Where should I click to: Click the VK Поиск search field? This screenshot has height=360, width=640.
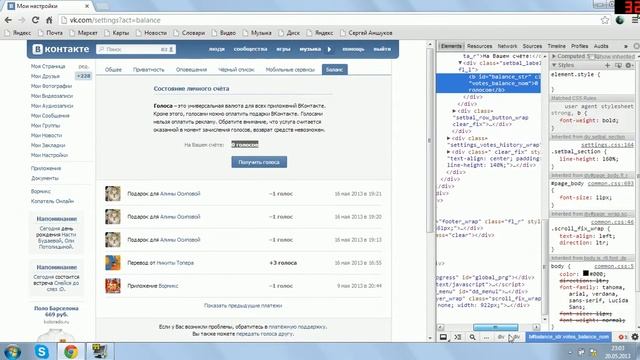[136, 49]
